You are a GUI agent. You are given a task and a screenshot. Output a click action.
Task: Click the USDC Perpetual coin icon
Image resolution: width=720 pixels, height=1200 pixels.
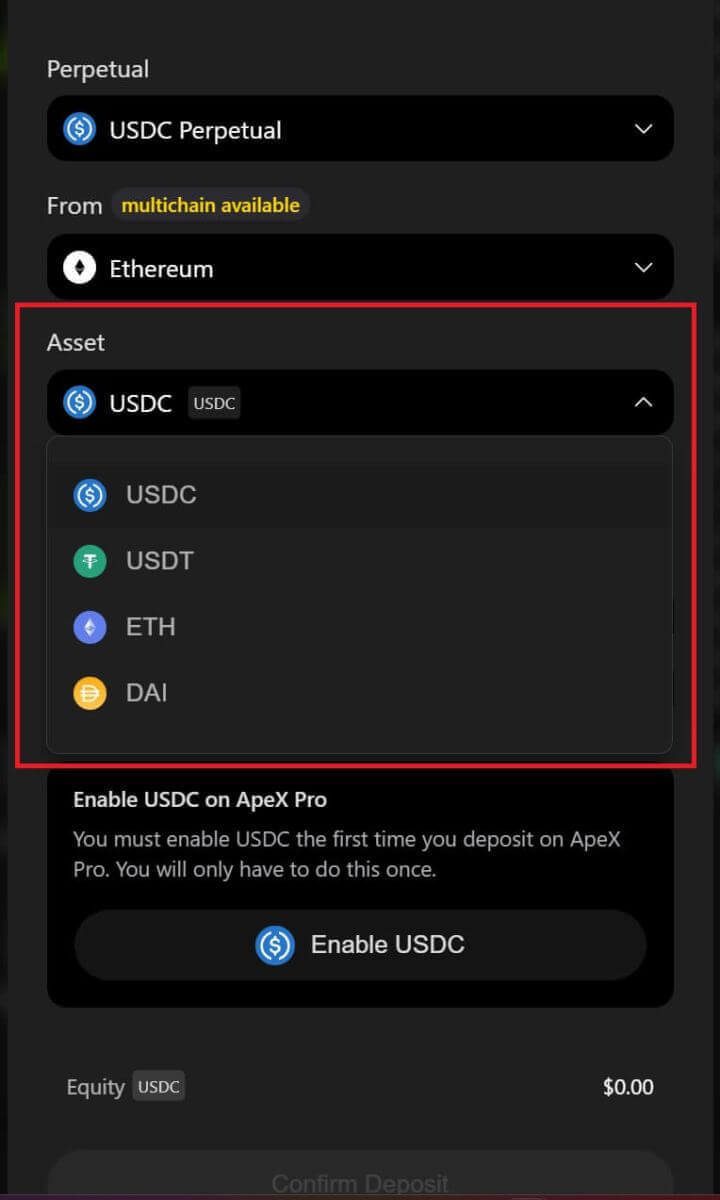click(x=80, y=130)
